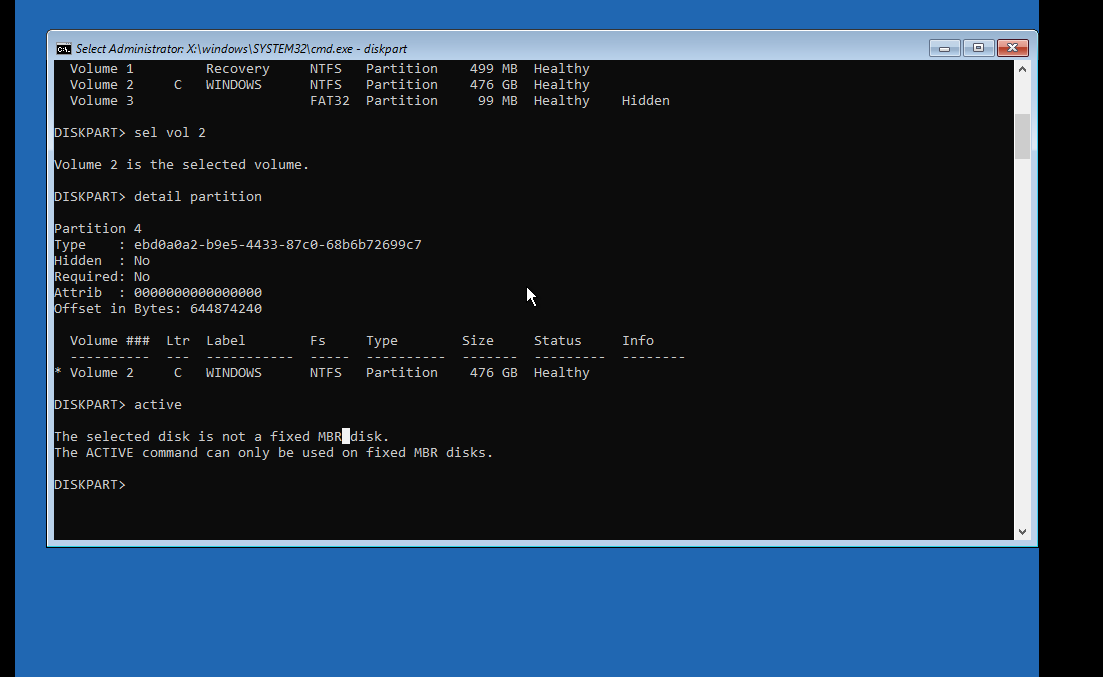The image size is (1103, 677).
Task: Click the 'Volume 1' Recovery row
Action: click(x=329, y=69)
